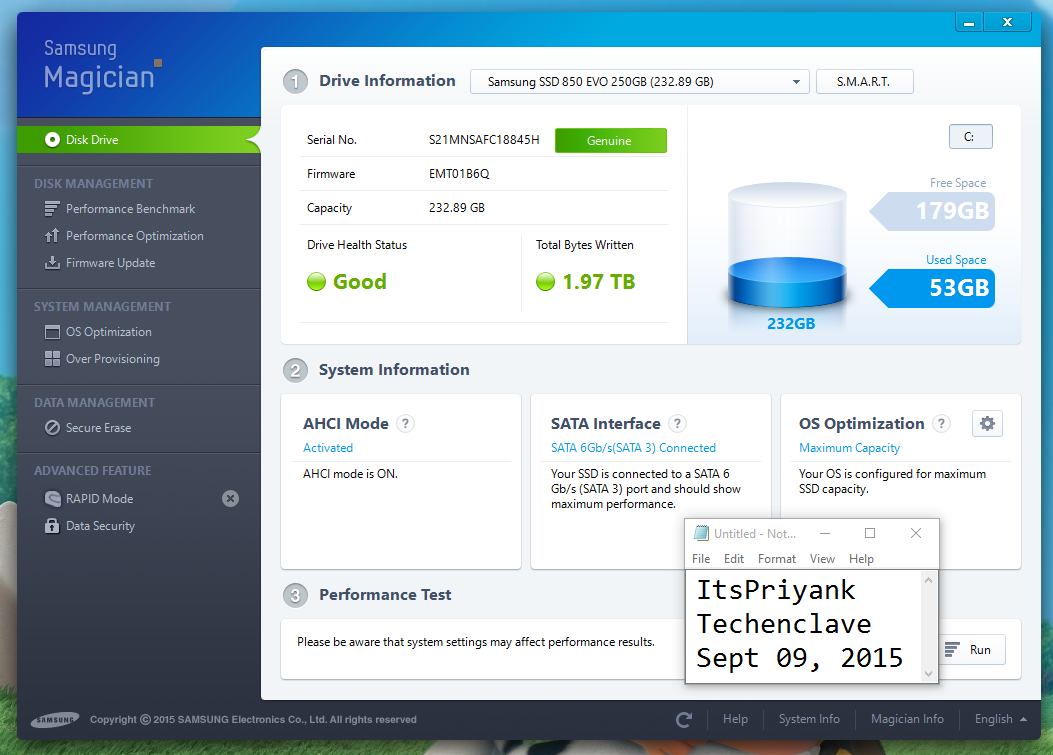
Task: Click the Secure Erase prohibition icon
Action: tap(52, 428)
